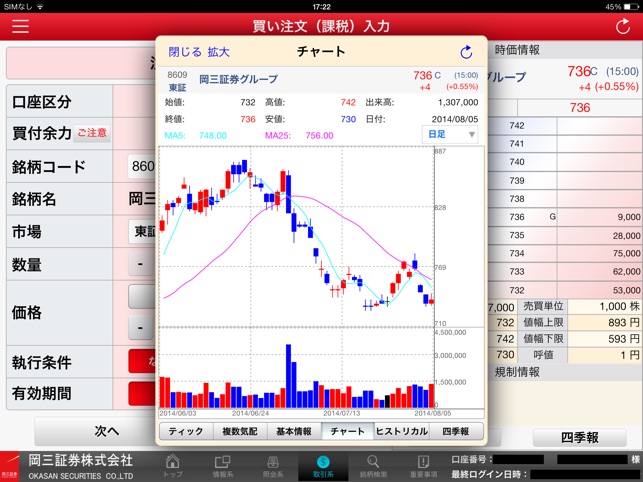Tap the tallest blue volume bar
Screen dimensions: 643x482
288,376
